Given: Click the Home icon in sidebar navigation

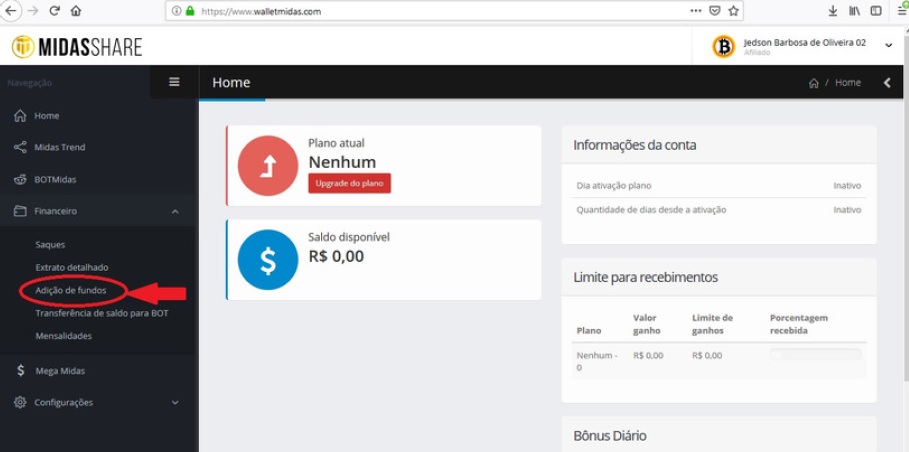Looking at the screenshot, I should [x=20, y=116].
